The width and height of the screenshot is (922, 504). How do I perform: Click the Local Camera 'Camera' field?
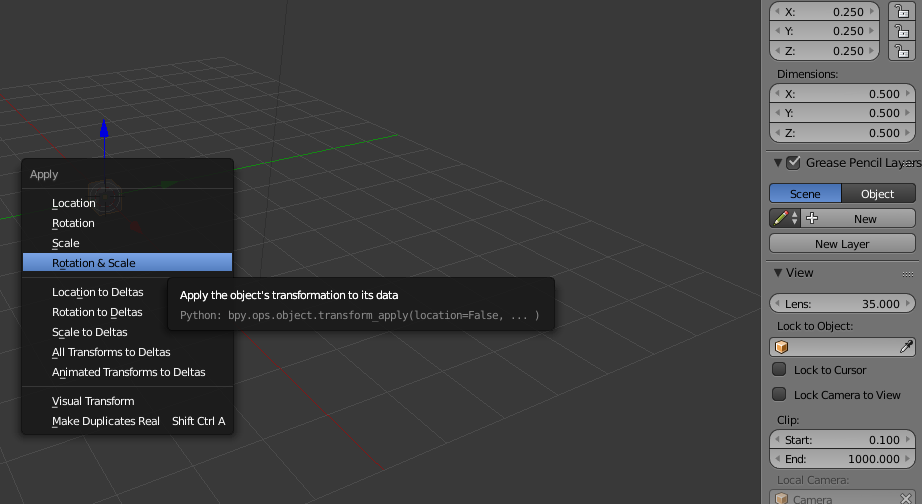(x=842, y=498)
